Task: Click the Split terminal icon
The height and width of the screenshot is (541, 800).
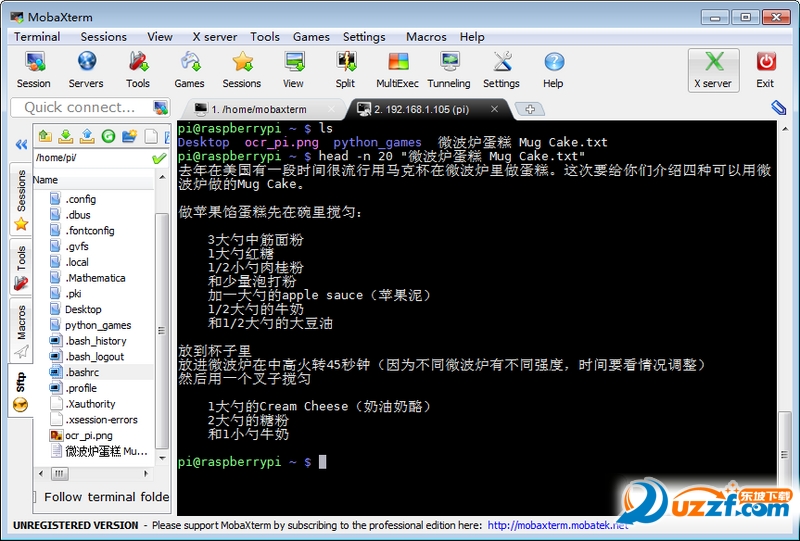Action: (x=345, y=70)
